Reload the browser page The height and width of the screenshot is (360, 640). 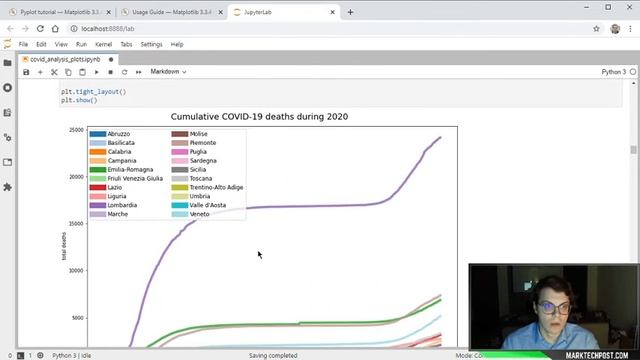pos(40,29)
